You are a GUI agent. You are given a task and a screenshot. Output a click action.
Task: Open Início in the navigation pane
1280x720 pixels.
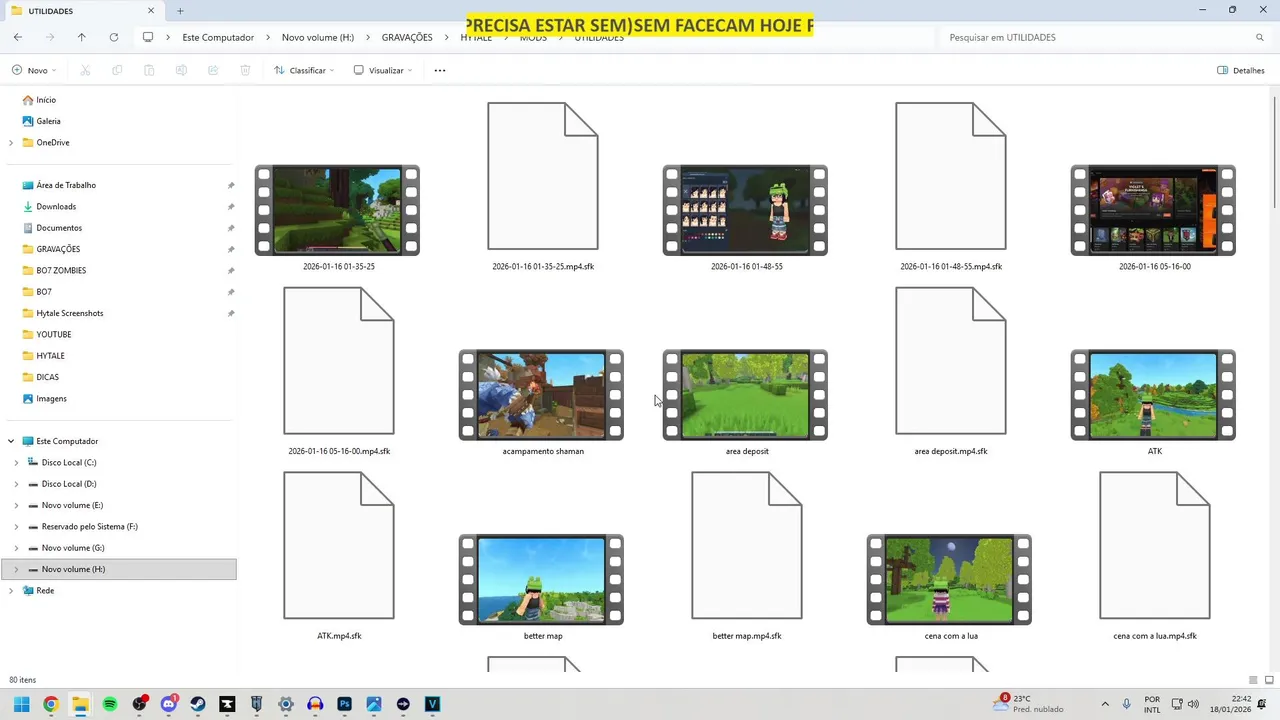click(x=46, y=100)
